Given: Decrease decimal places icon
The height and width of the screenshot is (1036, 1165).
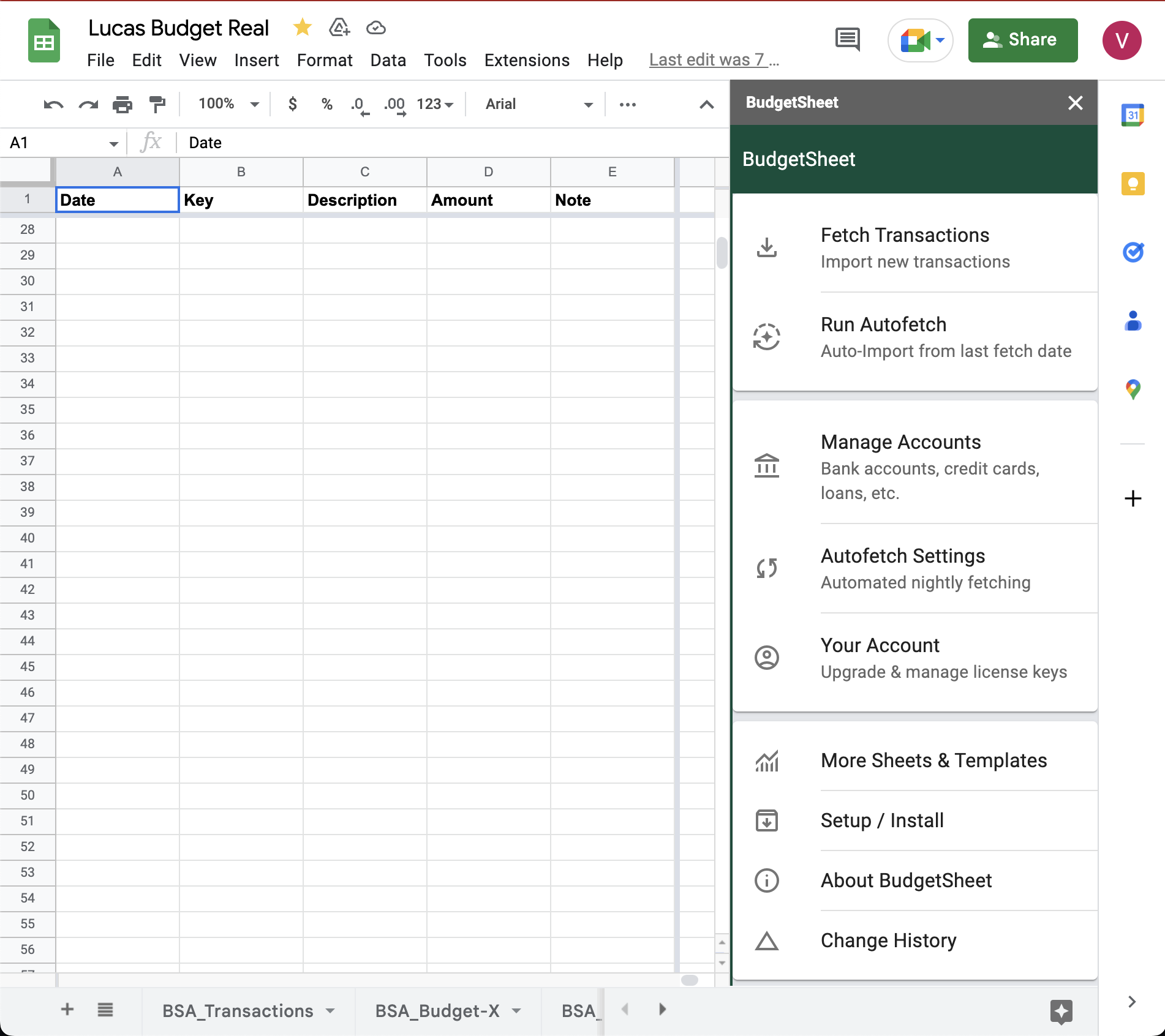Looking at the screenshot, I should (x=360, y=105).
